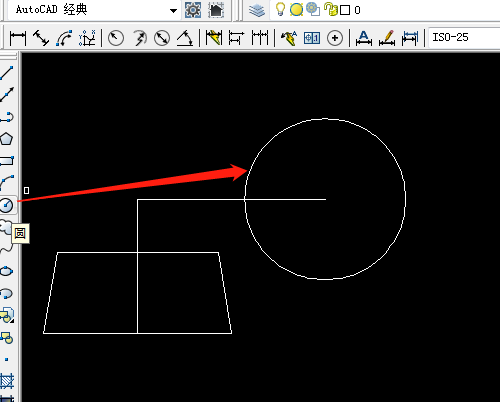Viewport: 500px width, 402px height.
Task: Select the Ellipse Arc tool
Action: 6,293
